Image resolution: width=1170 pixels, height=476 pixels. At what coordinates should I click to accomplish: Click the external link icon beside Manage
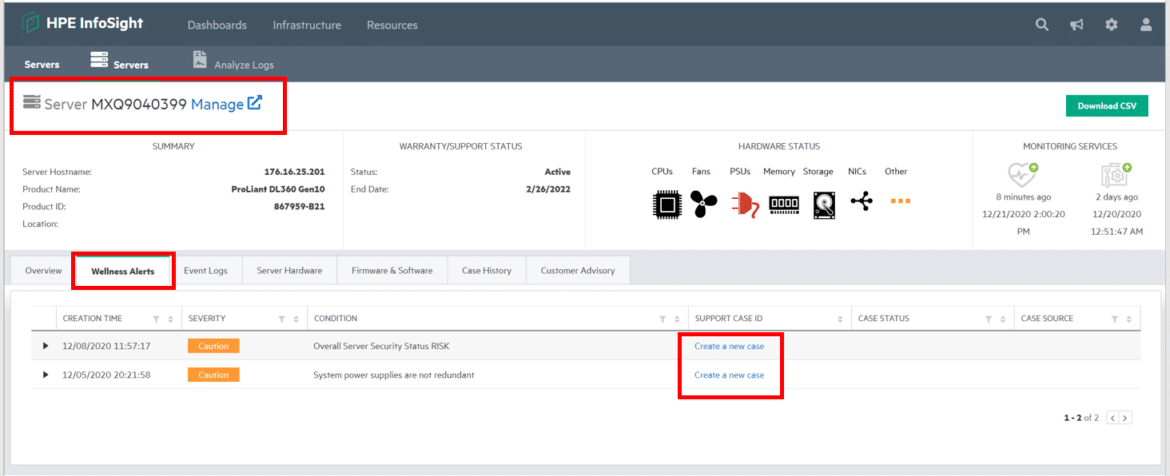click(x=254, y=103)
